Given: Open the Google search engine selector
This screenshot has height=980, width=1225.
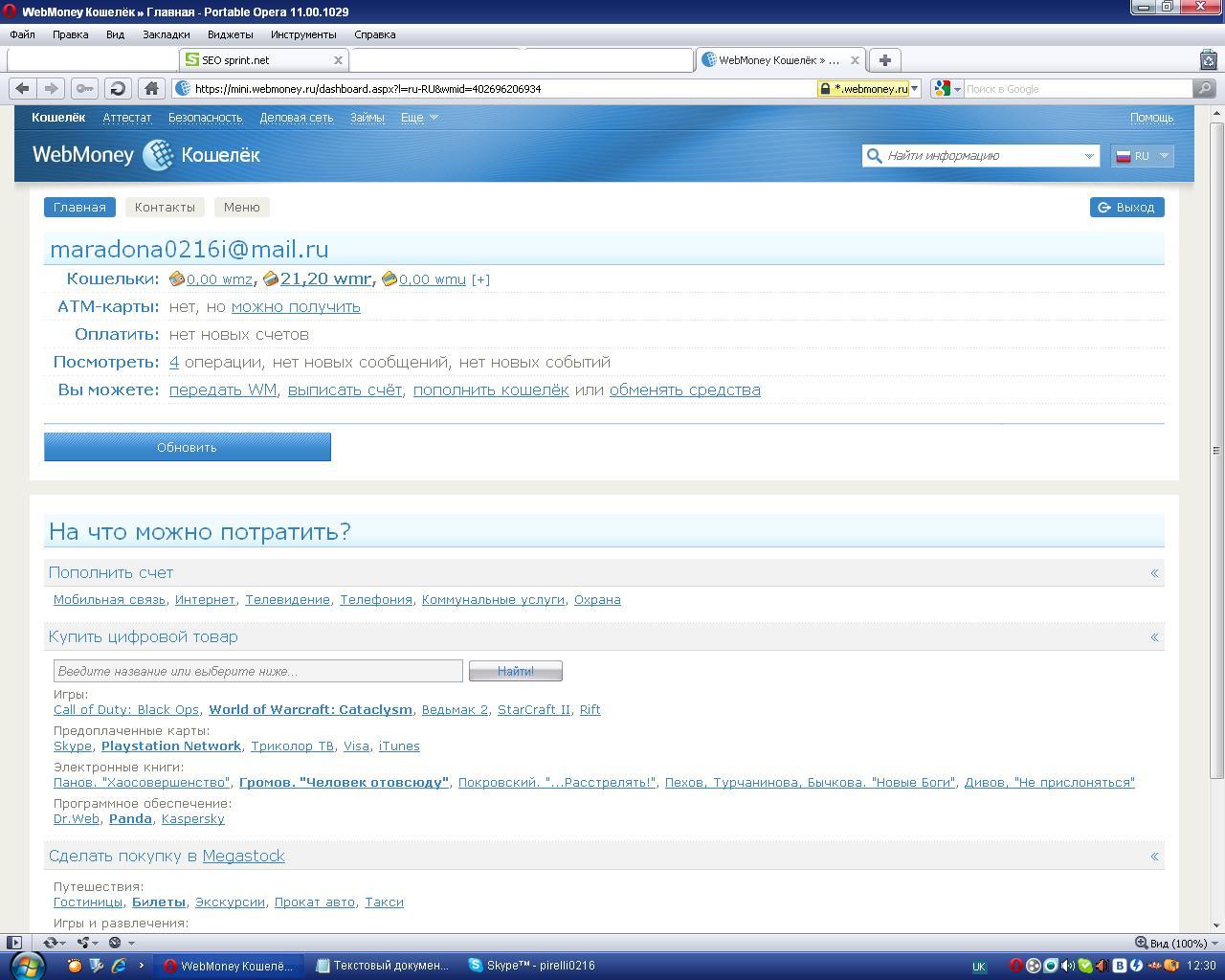Looking at the screenshot, I should 947,89.
